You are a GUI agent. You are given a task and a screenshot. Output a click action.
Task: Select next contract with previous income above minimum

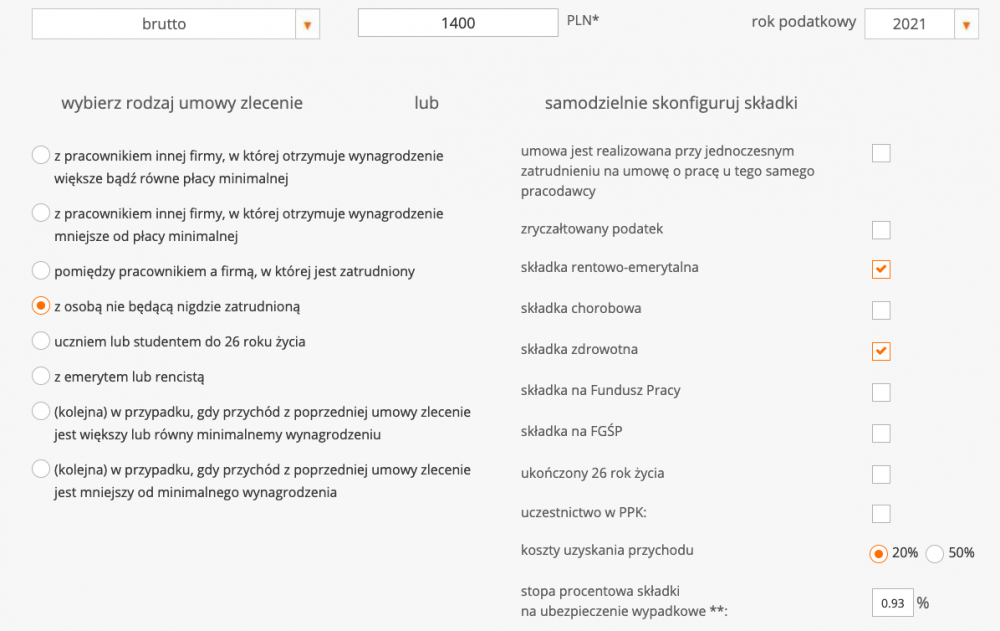(x=41, y=411)
